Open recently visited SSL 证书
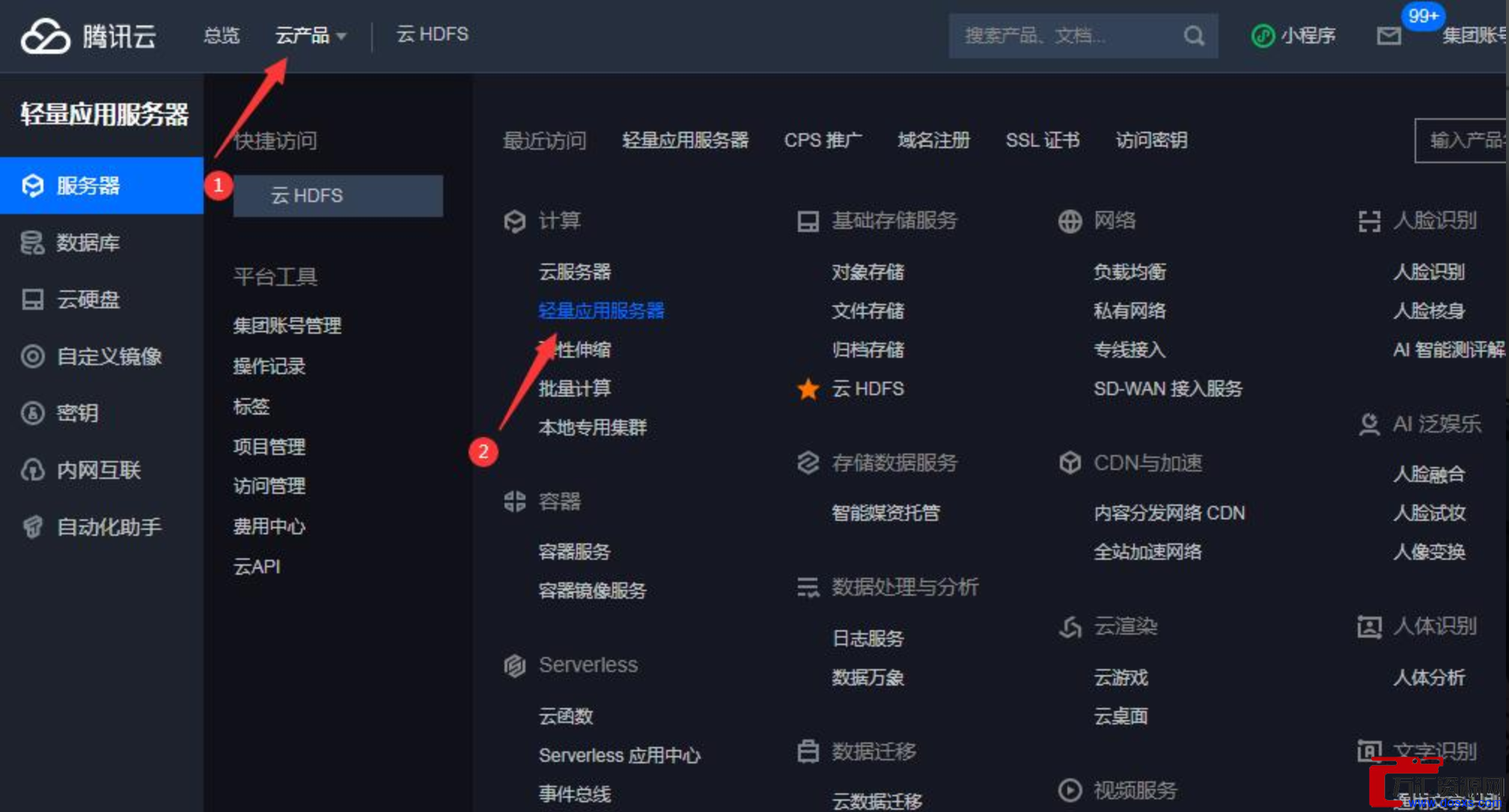 point(1043,140)
